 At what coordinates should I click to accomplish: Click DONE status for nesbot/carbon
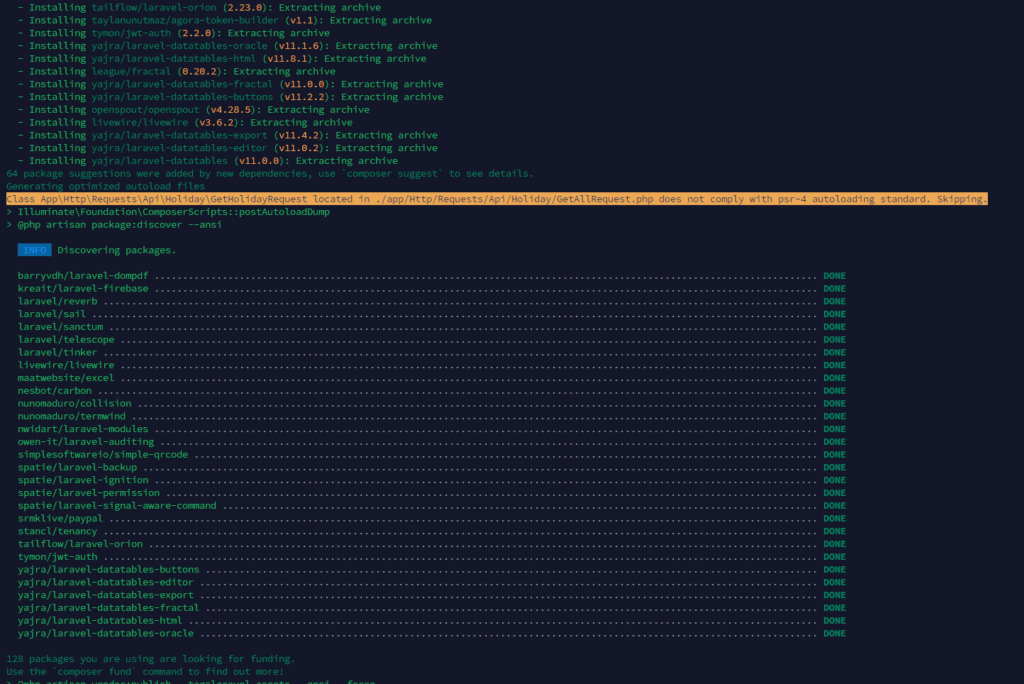coord(834,391)
